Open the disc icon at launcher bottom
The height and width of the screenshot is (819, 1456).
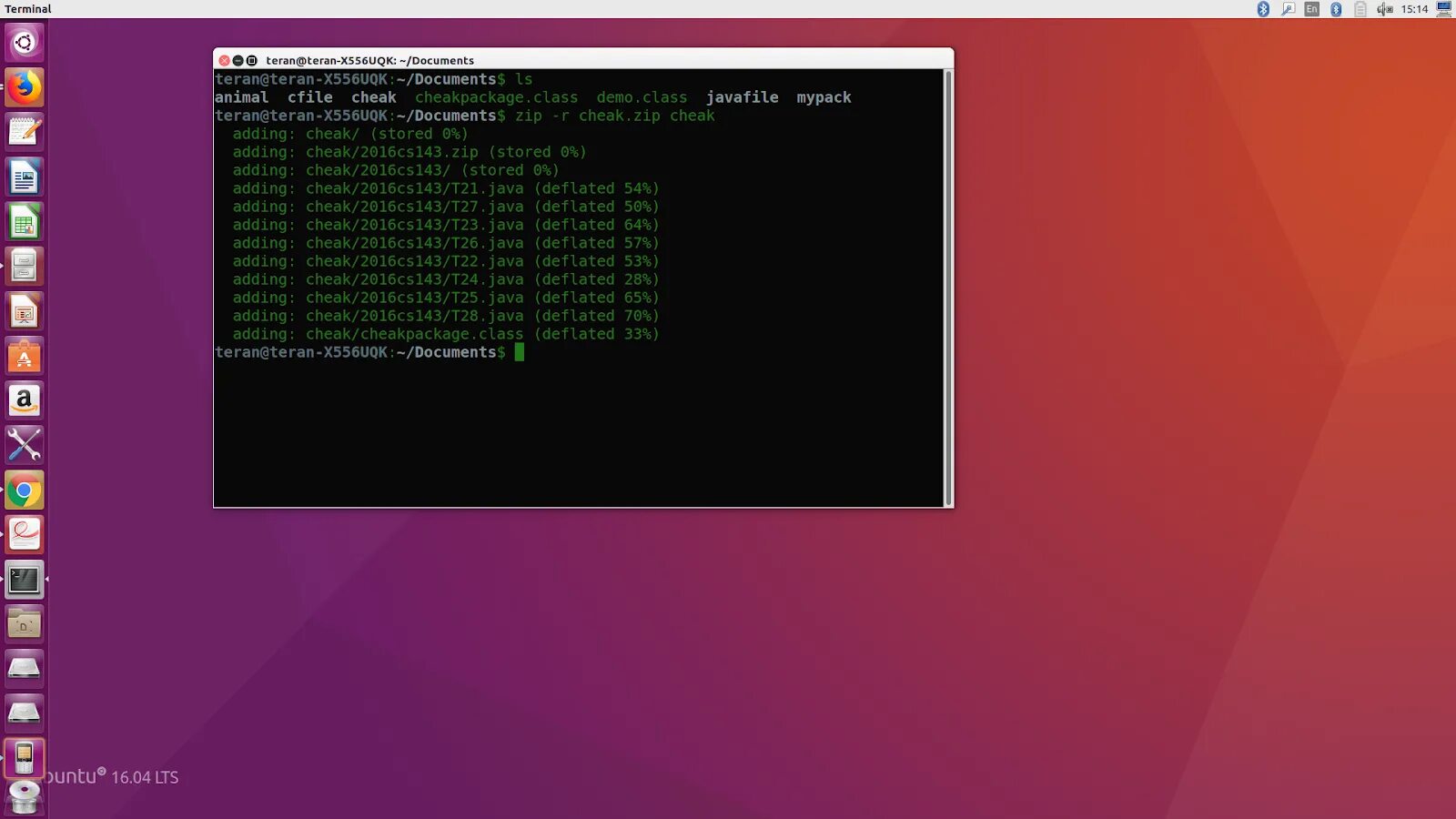(25, 798)
